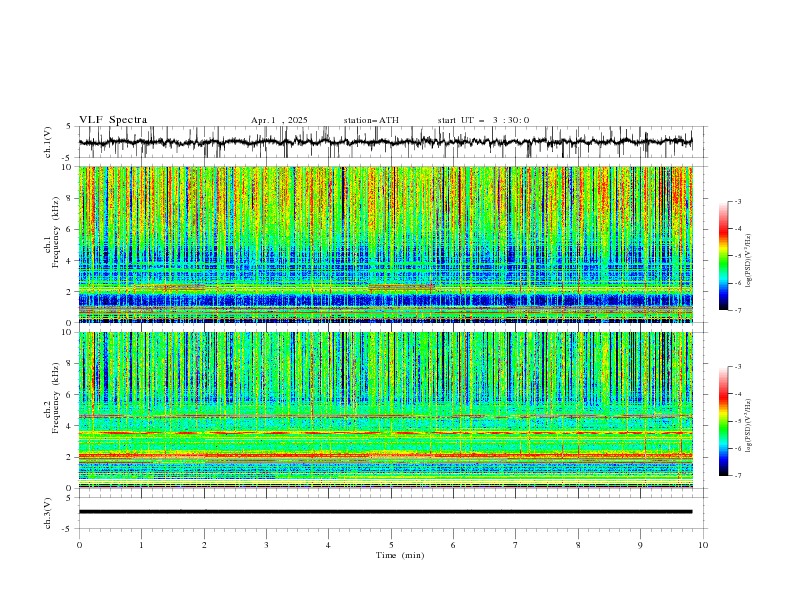Click the ch.1 Frequency (kHz) axis label

click(52, 233)
